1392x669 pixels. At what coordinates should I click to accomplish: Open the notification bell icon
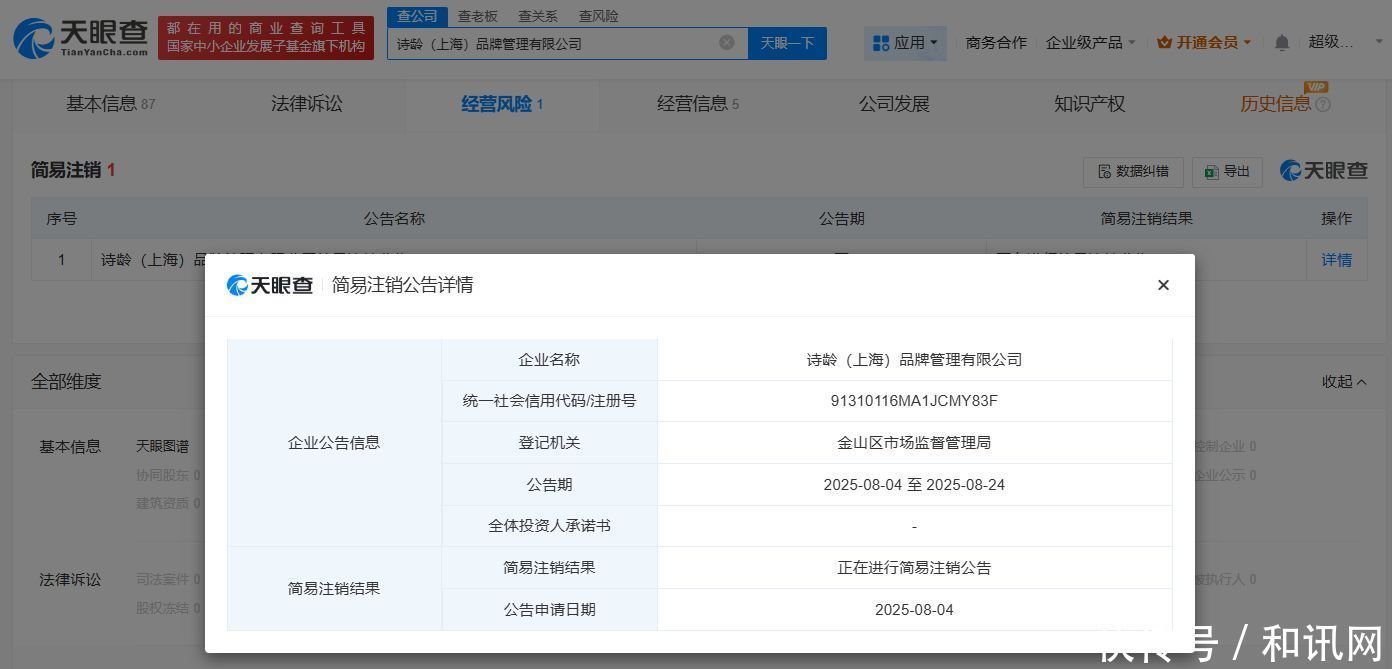click(x=1282, y=43)
